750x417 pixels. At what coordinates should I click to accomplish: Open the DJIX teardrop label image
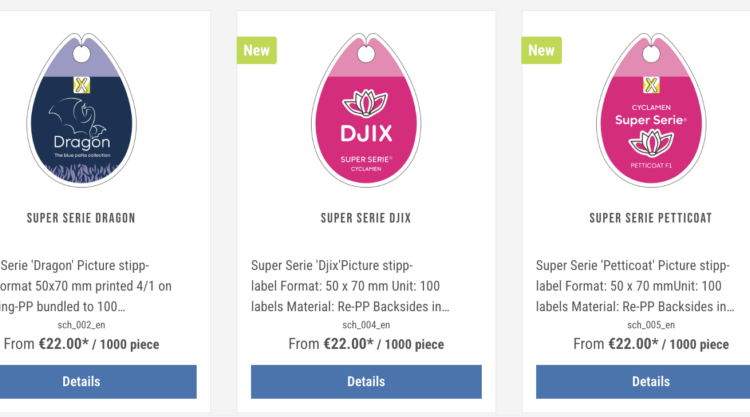click(366, 110)
